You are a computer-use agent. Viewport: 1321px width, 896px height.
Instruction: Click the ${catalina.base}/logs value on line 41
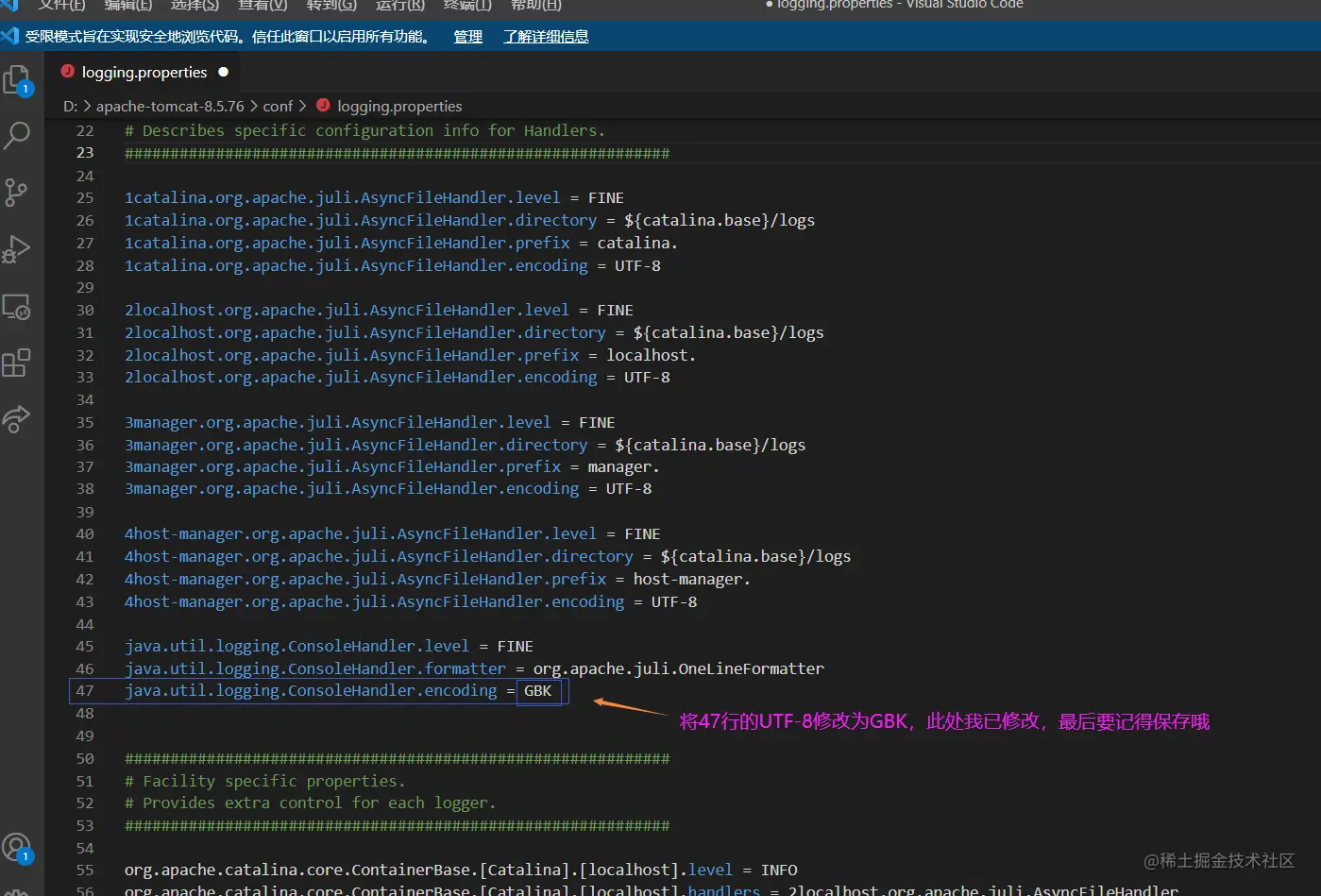click(x=755, y=557)
